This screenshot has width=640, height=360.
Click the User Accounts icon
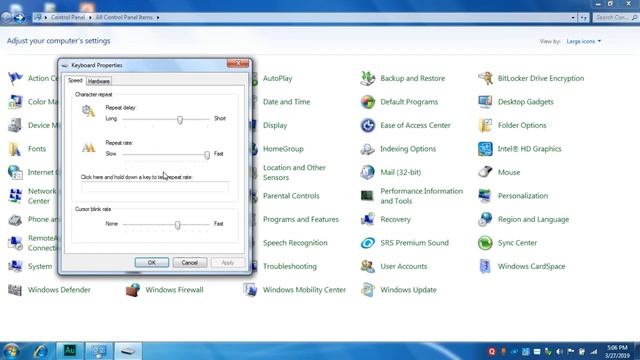tap(368, 266)
